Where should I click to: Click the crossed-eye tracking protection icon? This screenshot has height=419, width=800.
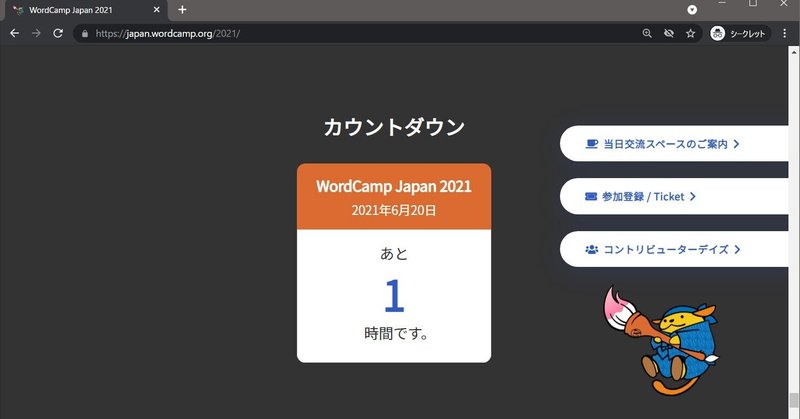(x=669, y=33)
